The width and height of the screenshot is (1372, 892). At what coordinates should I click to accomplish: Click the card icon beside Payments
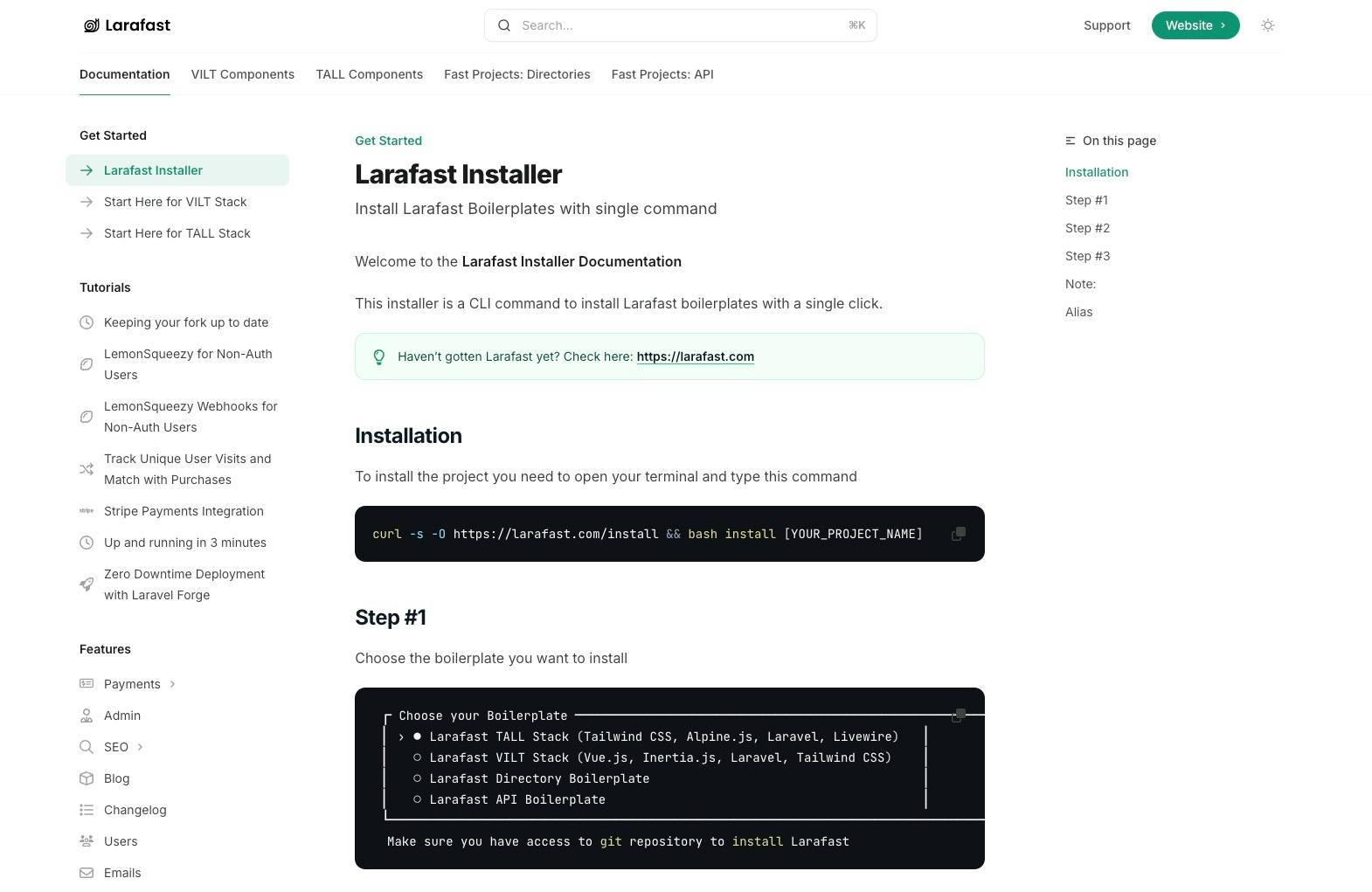tap(87, 684)
